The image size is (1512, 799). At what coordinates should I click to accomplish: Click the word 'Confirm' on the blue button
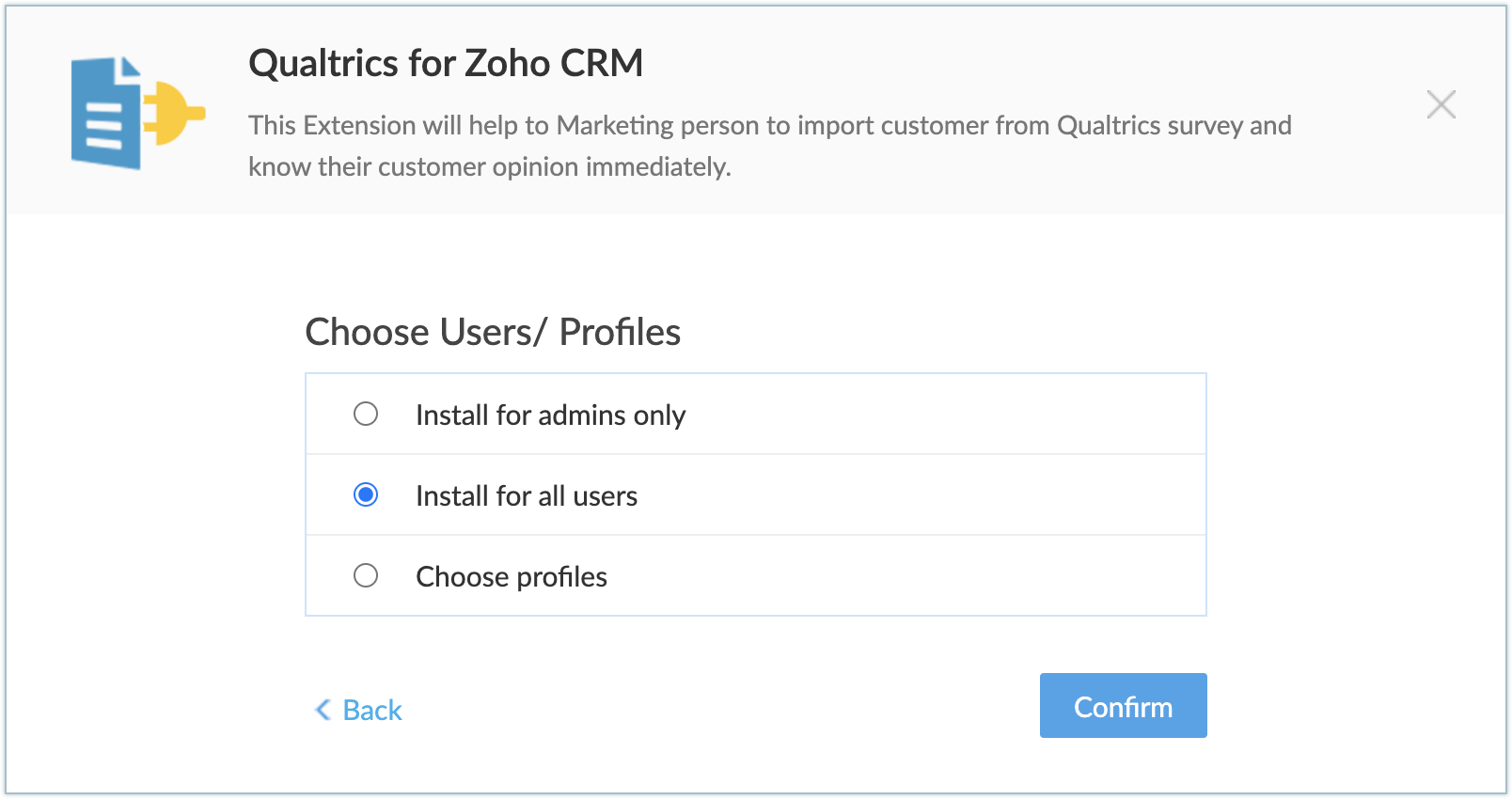coord(1123,707)
